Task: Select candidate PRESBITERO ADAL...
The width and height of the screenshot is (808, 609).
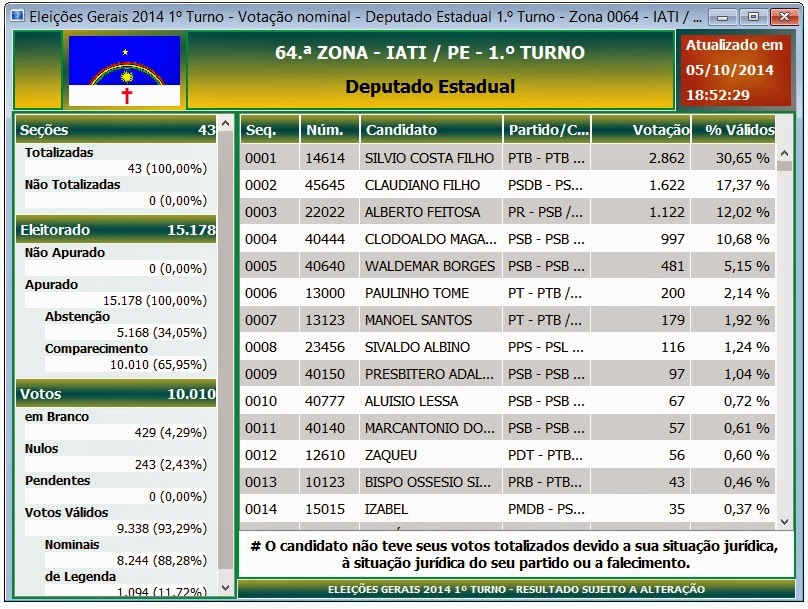Action: tap(508, 374)
